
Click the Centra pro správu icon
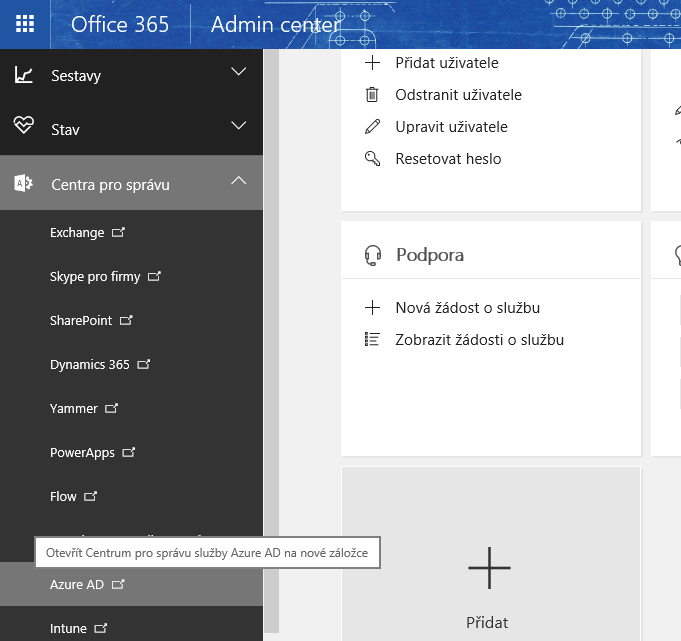coord(23,183)
